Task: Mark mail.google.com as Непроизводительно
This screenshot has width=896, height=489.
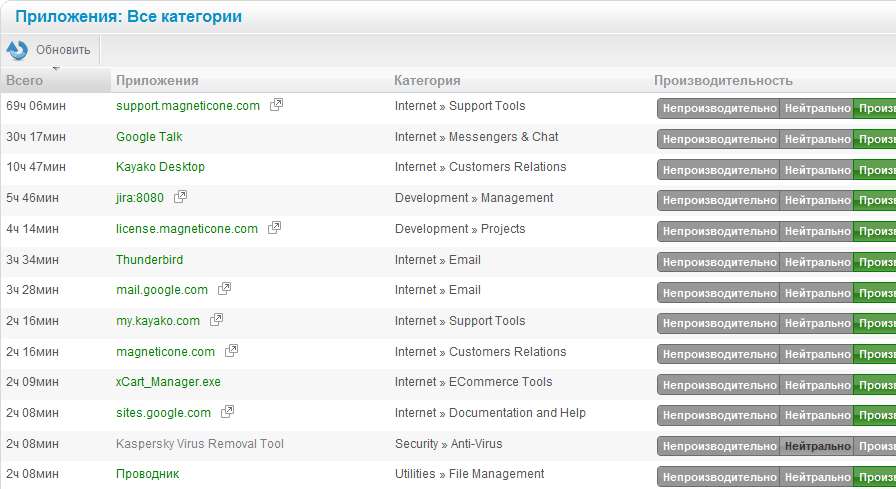Action: 719,293
